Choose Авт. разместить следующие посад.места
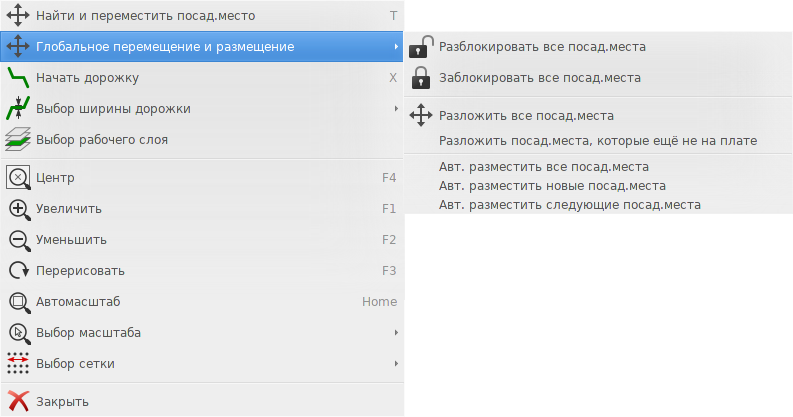This screenshot has width=793, height=417. click(598, 205)
